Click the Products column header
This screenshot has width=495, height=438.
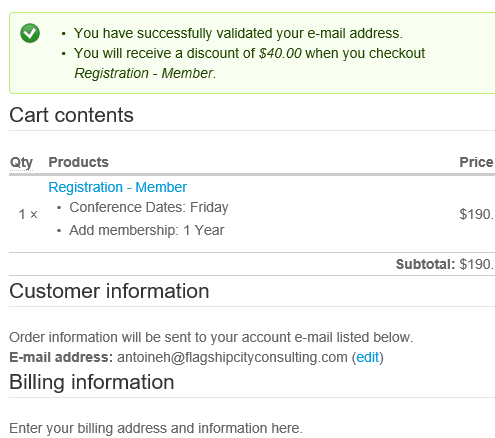point(79,162)
